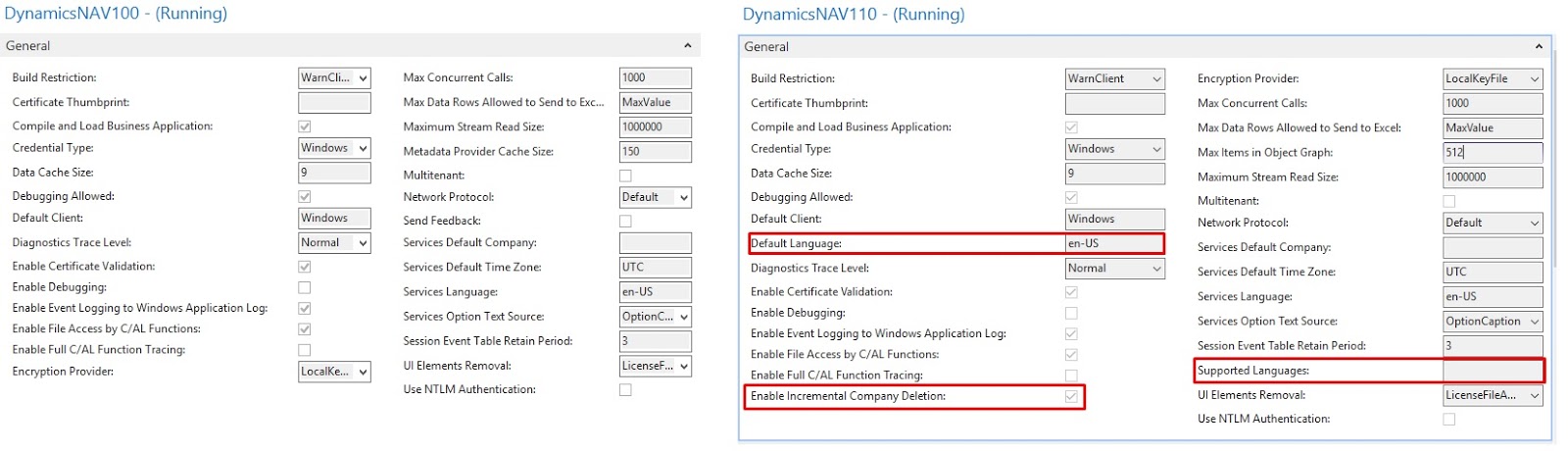The height and width of the screenshot is (451, 1568).
Task: Collapse the General section in DynamicsNAV110 panel
Action: coord(1539,46)
